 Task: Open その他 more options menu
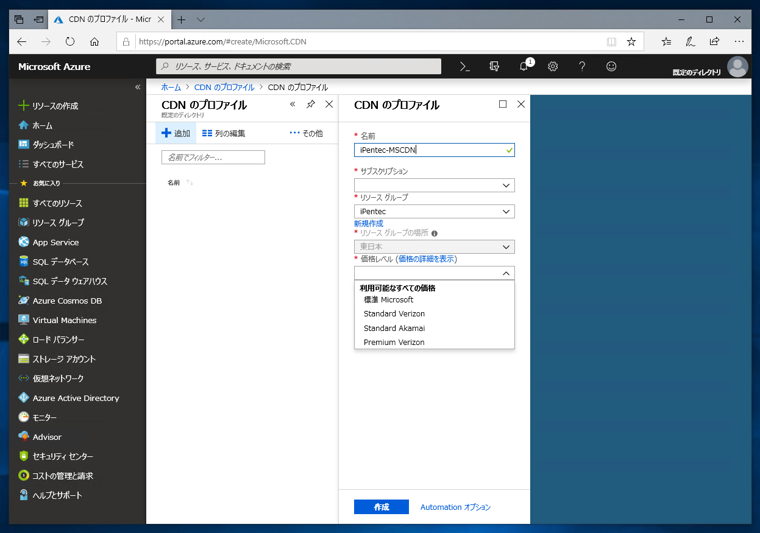click(306, 133)
